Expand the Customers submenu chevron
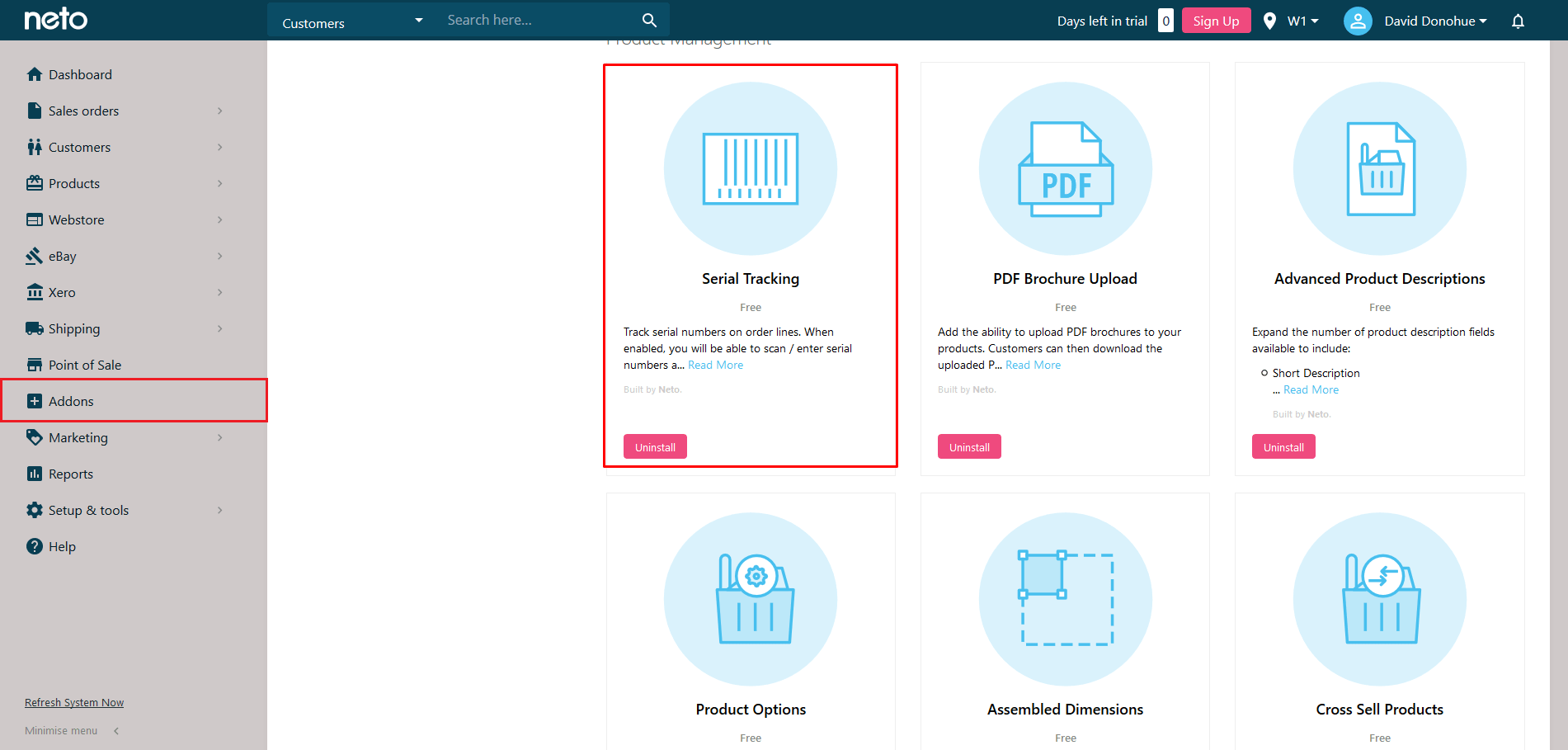Screen dimensions: 1568x750 pyautogui.click(x=220, y=147)
